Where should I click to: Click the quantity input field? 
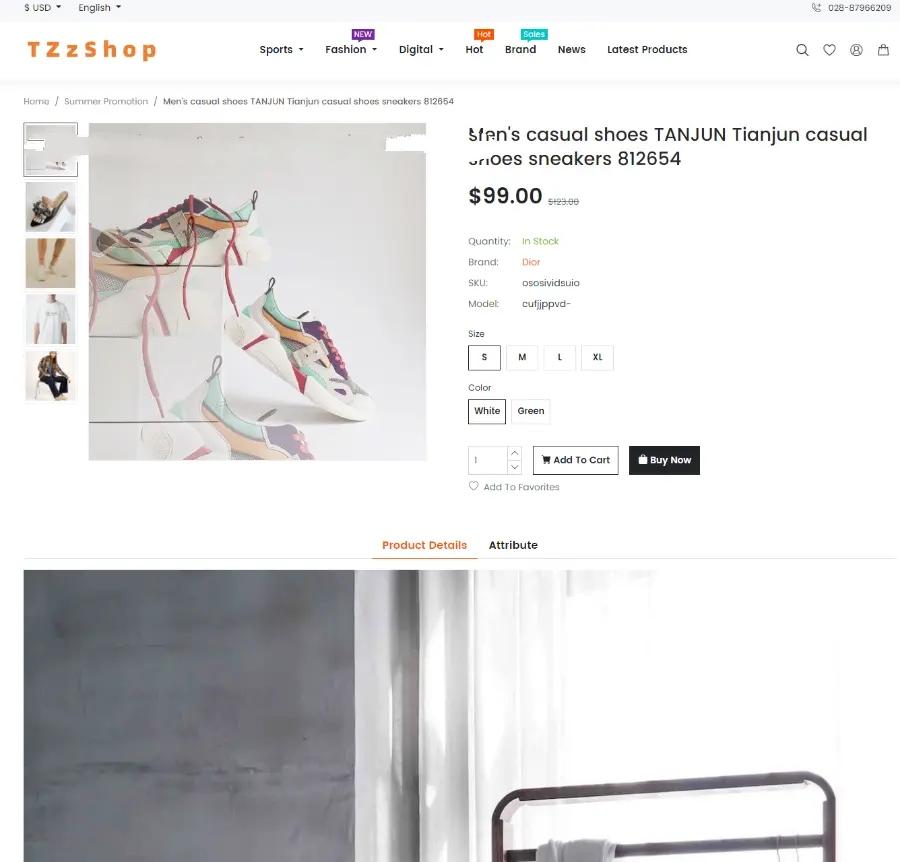tap(488, 460)
